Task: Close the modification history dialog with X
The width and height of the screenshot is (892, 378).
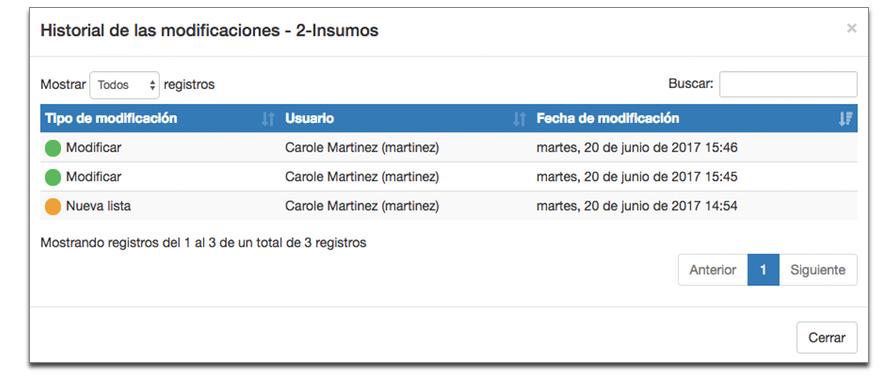Action: coord(851,28)
